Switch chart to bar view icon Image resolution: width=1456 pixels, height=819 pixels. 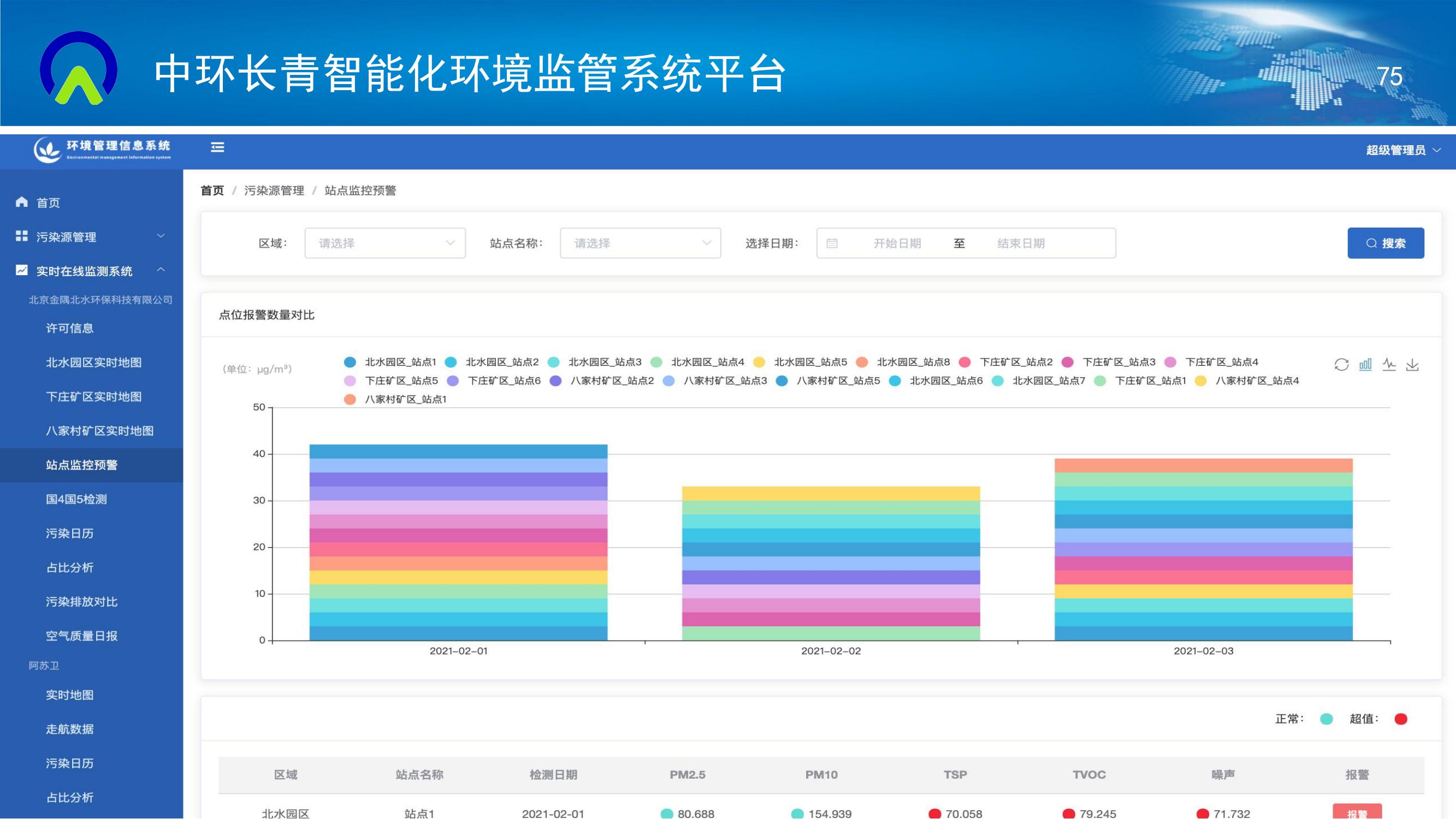coord(1365,365)
